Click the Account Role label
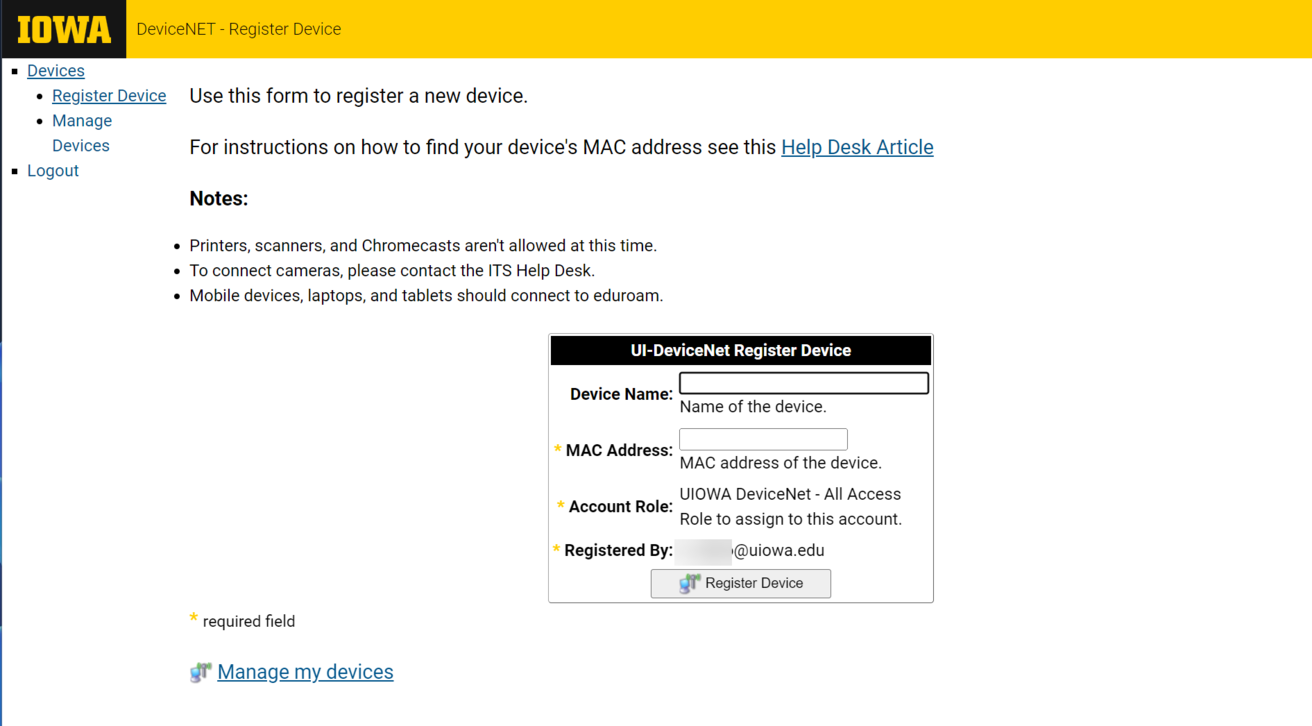The height and width of the screenshot is (726, 1312). 620,506
